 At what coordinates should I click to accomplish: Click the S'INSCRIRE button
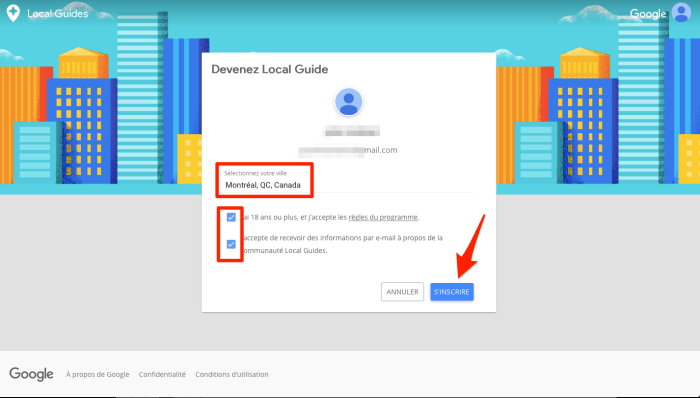coord(452,292)
